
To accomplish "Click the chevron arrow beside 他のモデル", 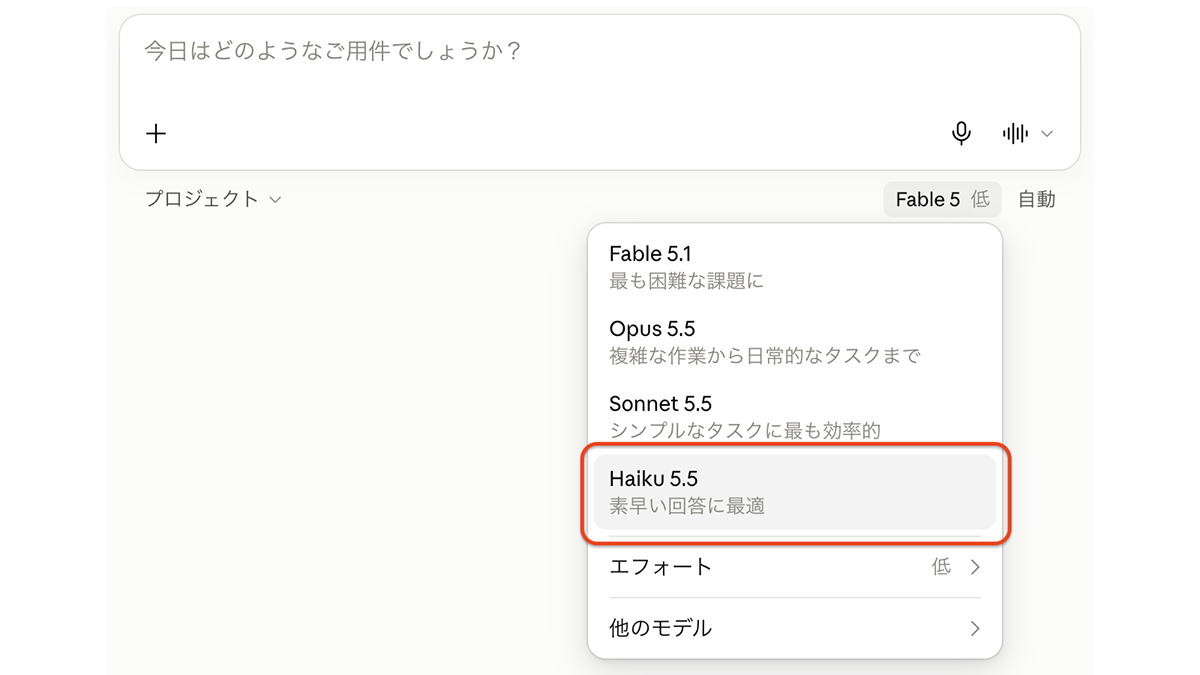I will 975,628.
